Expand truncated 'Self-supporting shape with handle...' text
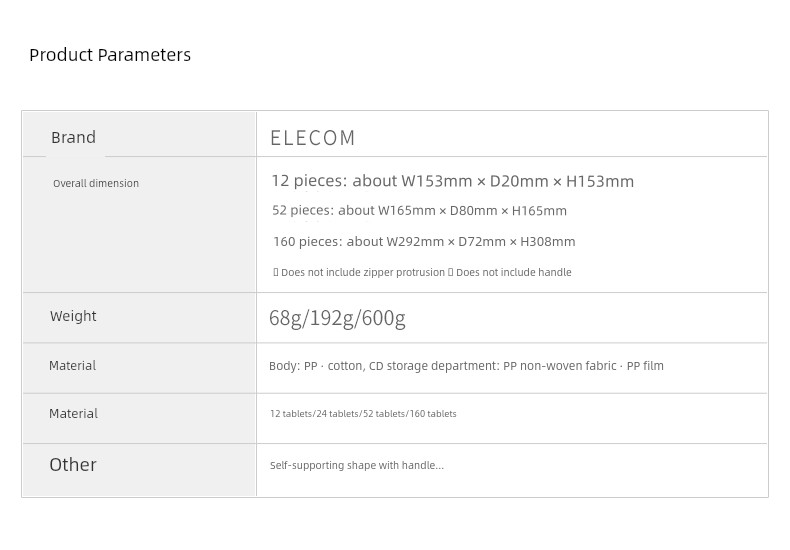 pyautogui.click(x=357, y=465)
